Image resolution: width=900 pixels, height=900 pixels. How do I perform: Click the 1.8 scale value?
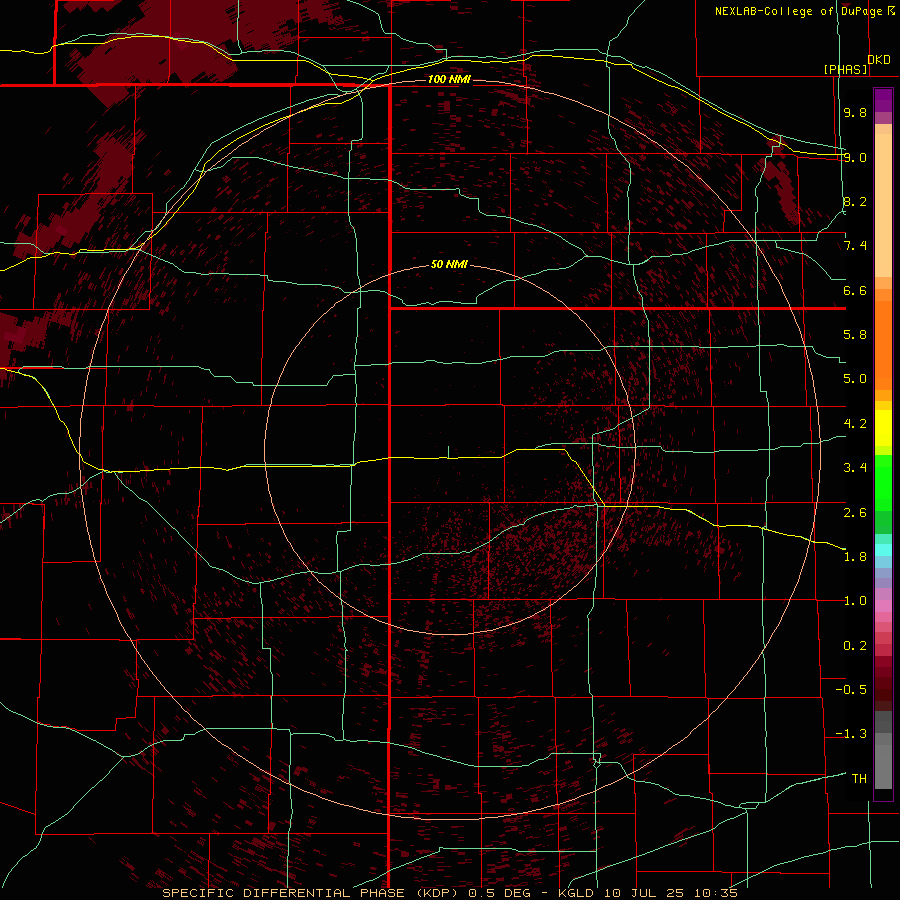point(855,557)
